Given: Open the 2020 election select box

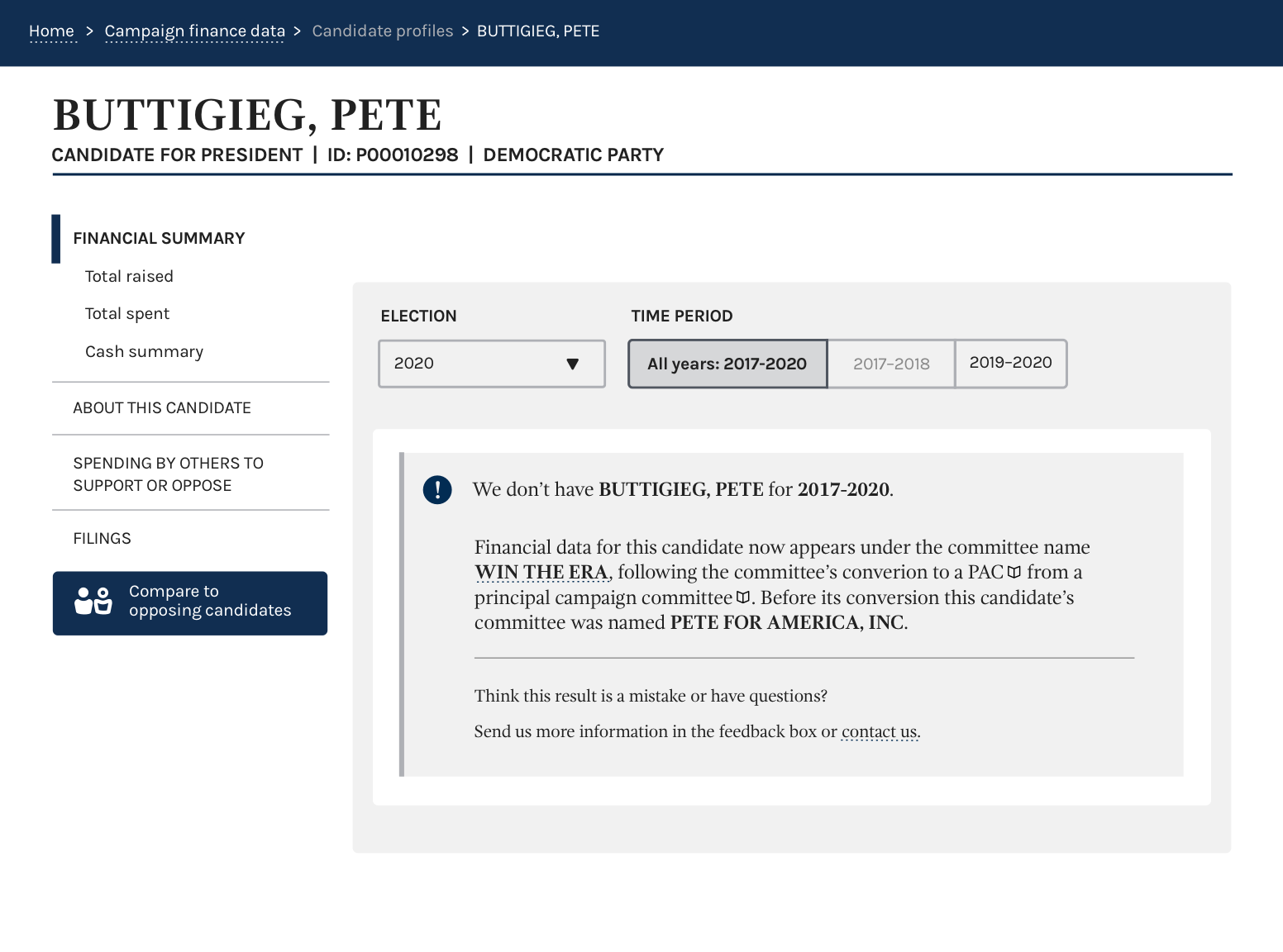Looking at the screenshot, I should point(492,364).
